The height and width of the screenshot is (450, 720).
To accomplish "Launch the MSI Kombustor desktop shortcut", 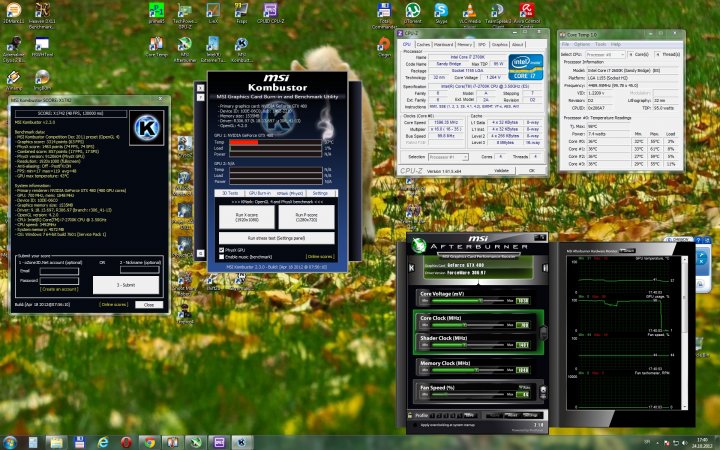I will click(242, 50).
